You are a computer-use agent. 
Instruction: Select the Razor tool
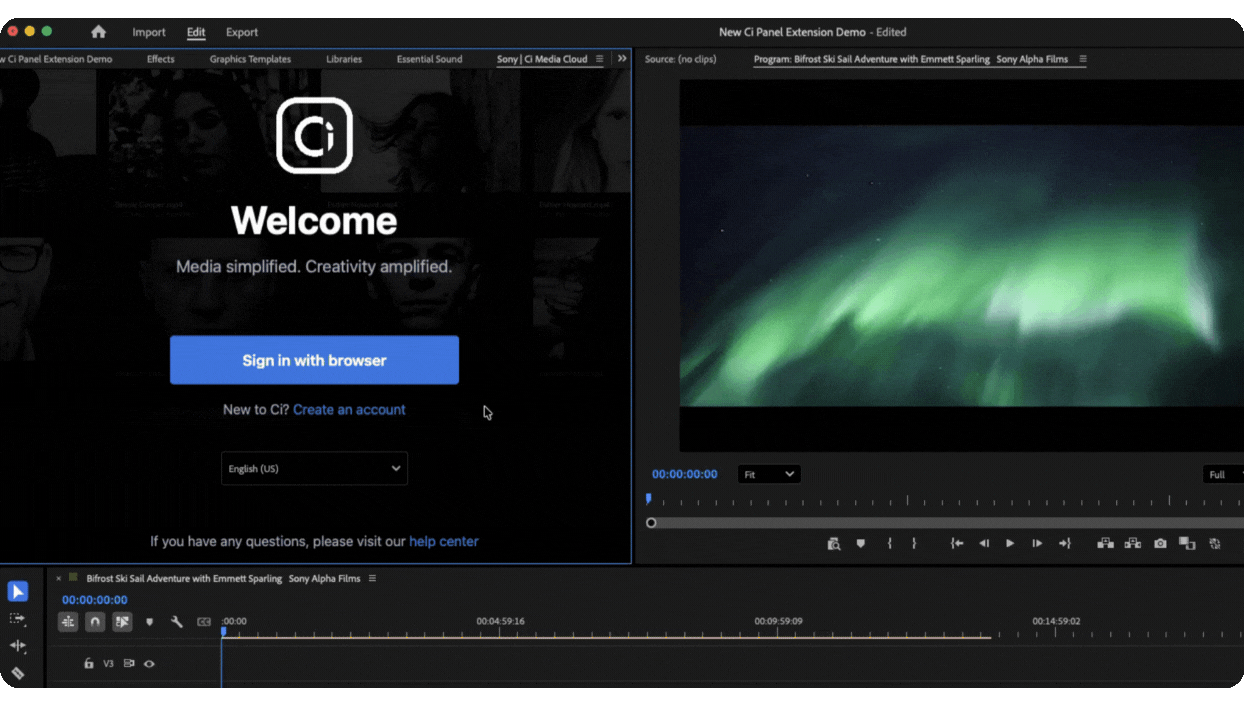(x=17, y=673)
